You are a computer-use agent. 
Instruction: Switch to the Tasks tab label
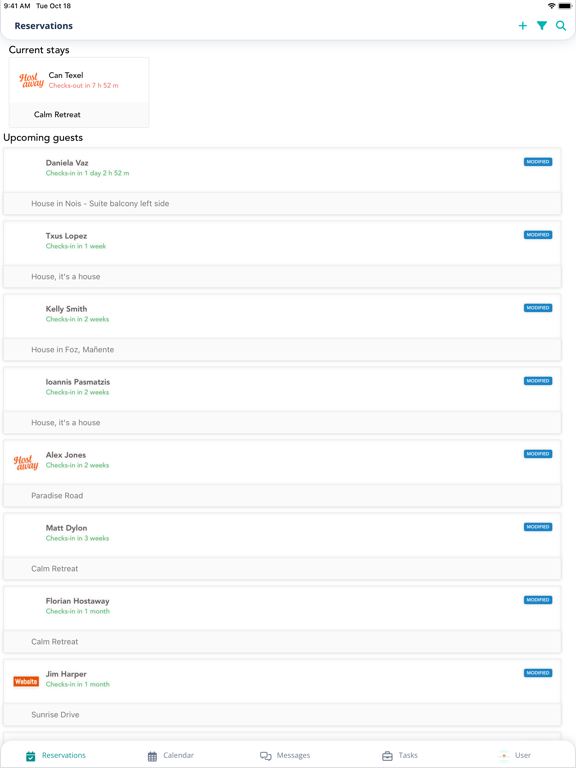pyautogui.click(x=408, y=755)
